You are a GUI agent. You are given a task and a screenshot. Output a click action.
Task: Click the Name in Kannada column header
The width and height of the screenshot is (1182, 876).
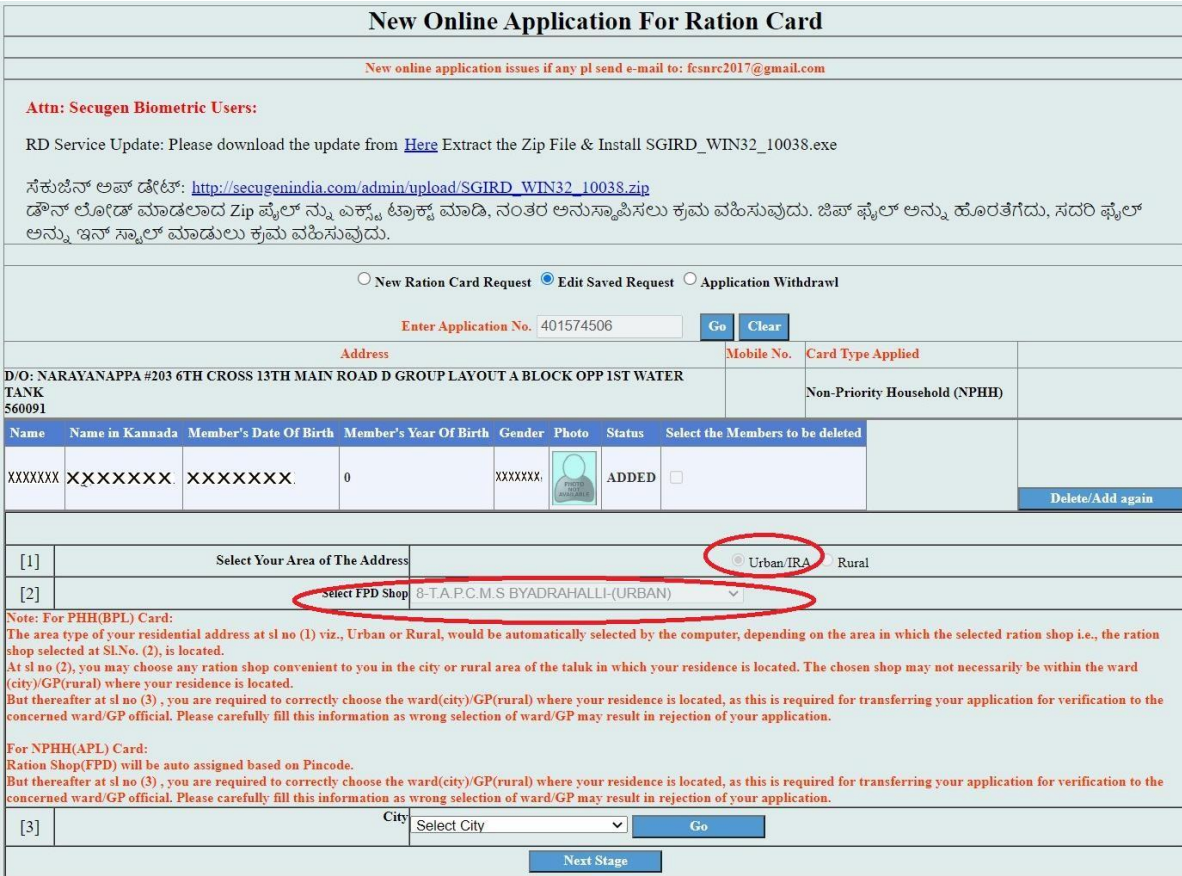124,433
